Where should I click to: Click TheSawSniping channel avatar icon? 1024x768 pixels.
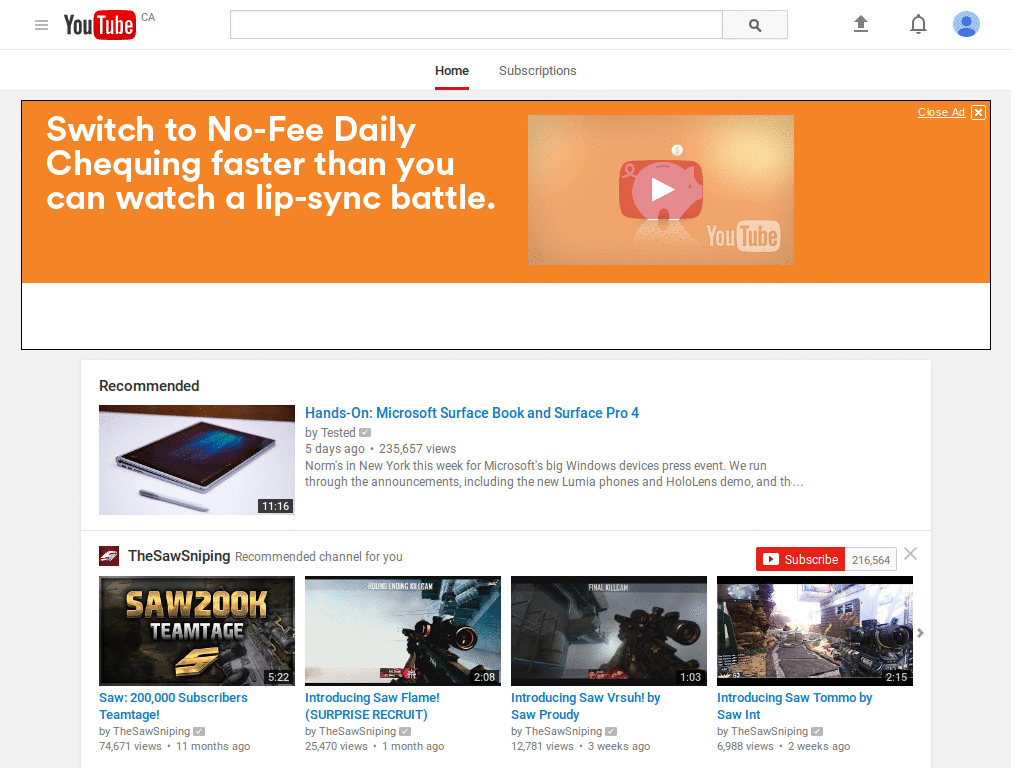[109, 556]
